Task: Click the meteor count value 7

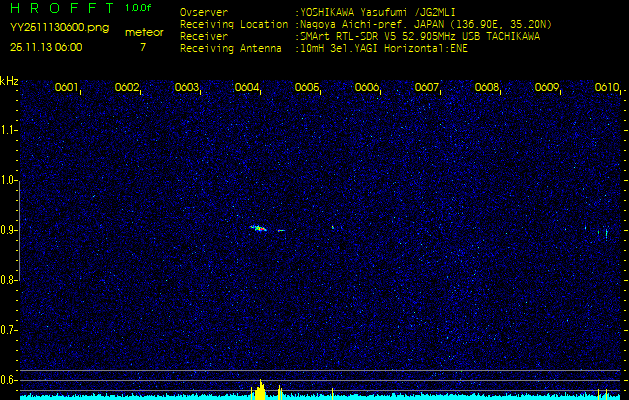Action: pyautogui.click(x=143, y=47)
